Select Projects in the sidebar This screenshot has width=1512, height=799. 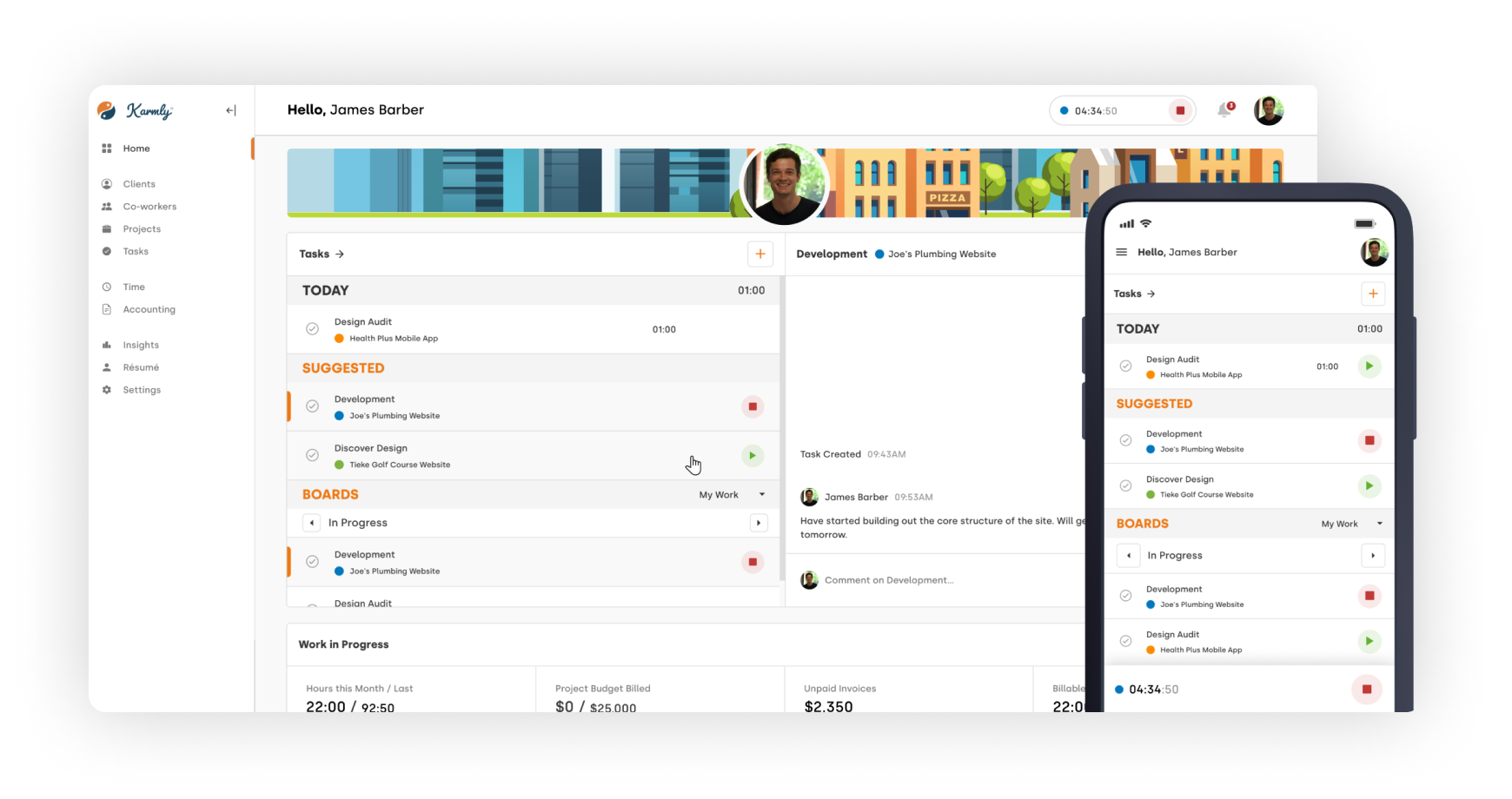click(142, 229)
